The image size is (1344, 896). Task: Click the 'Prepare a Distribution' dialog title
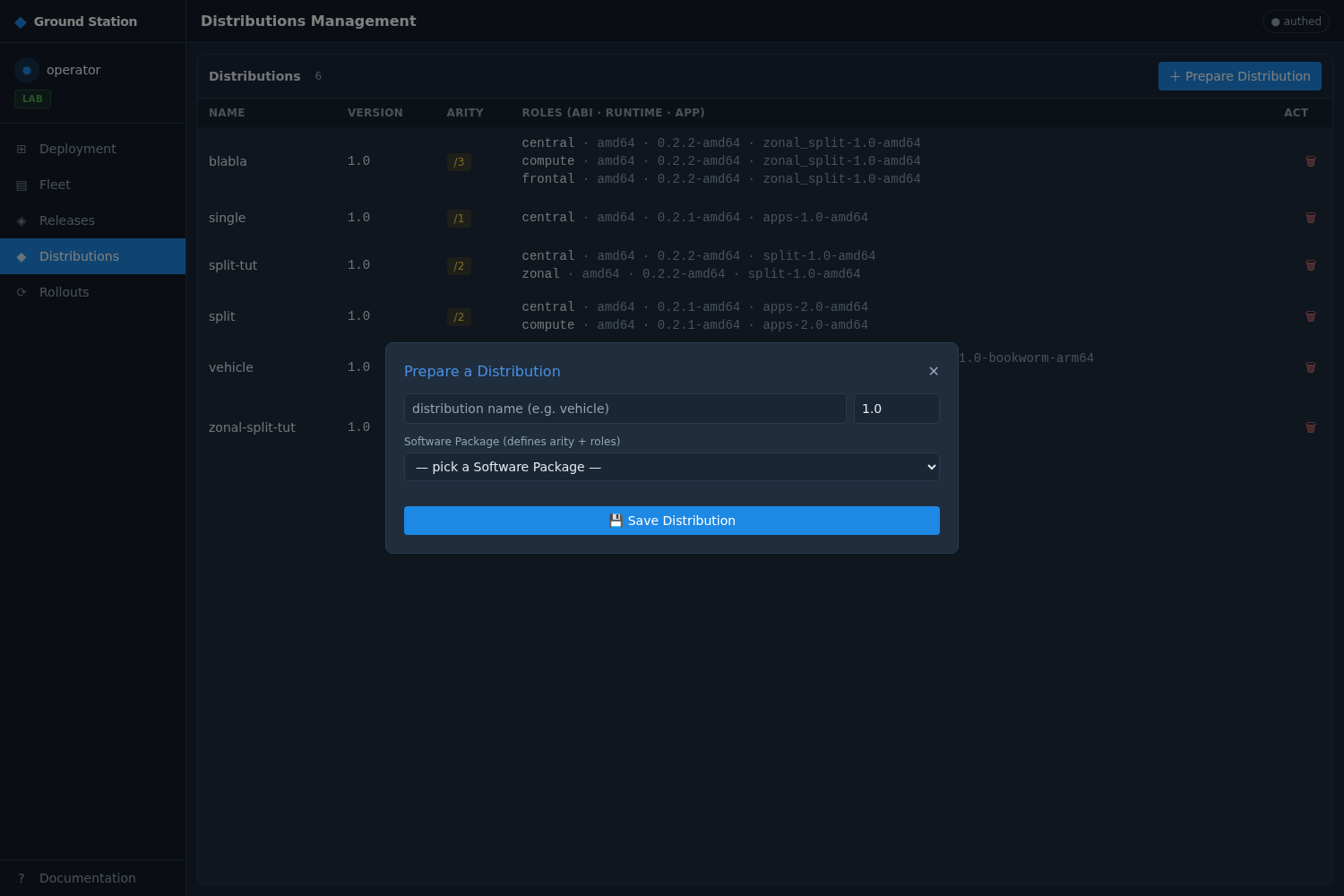coord(482,371)
